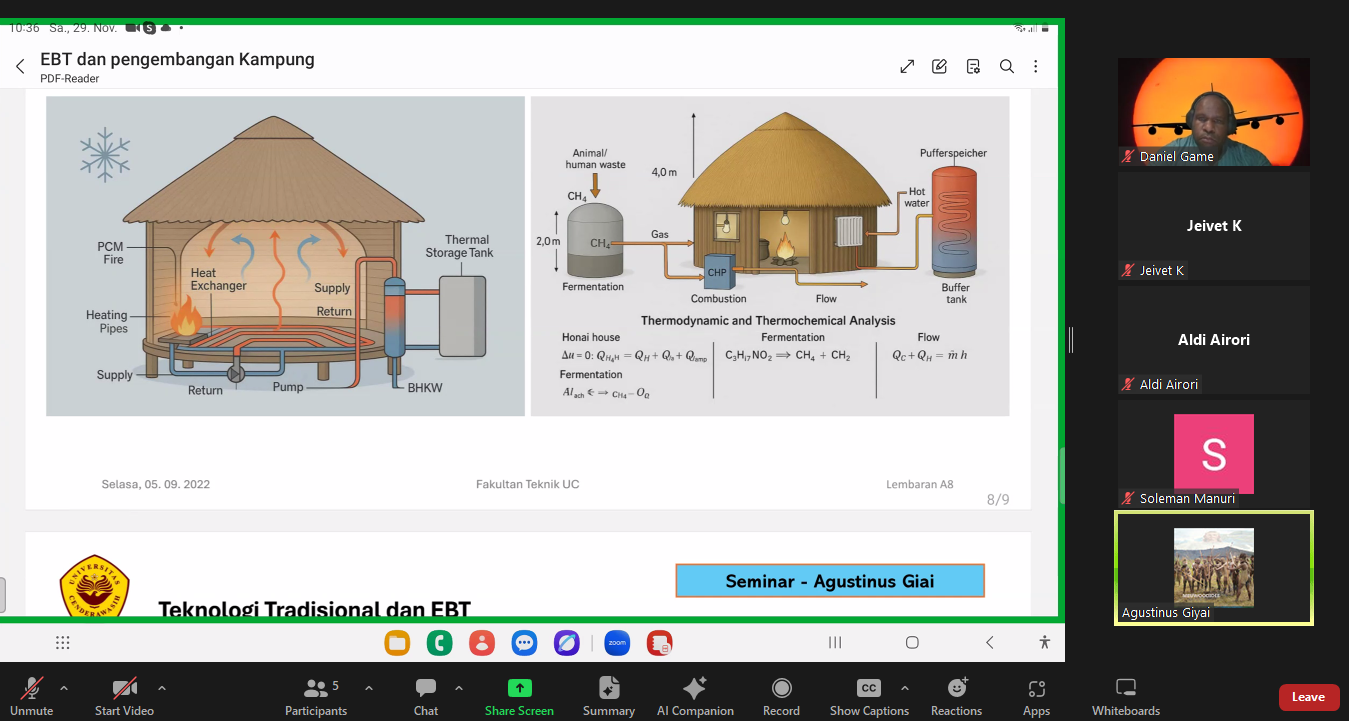1349x721 pixels.
Task: Open meeting Summary
Action: point(609,696)
